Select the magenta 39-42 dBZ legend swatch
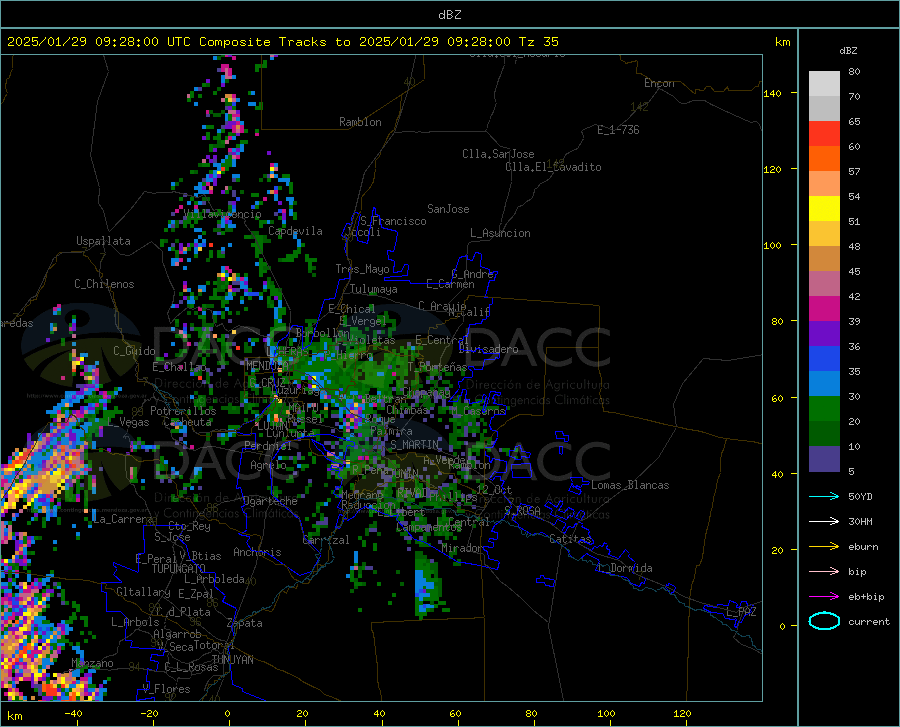Viewport: 900px width, 727px height. (824, 309)
